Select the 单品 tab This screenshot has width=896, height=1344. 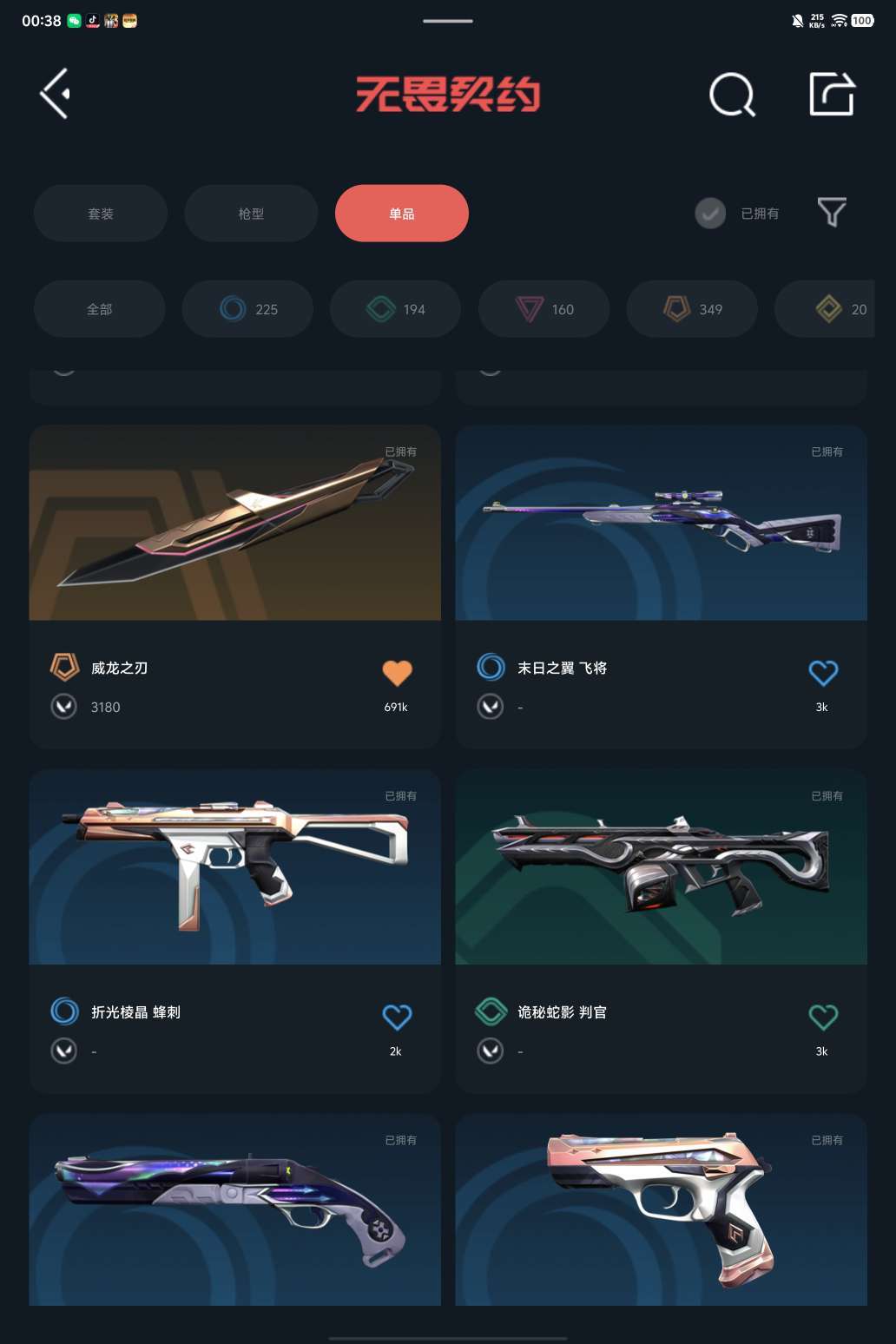pos(402,214)
